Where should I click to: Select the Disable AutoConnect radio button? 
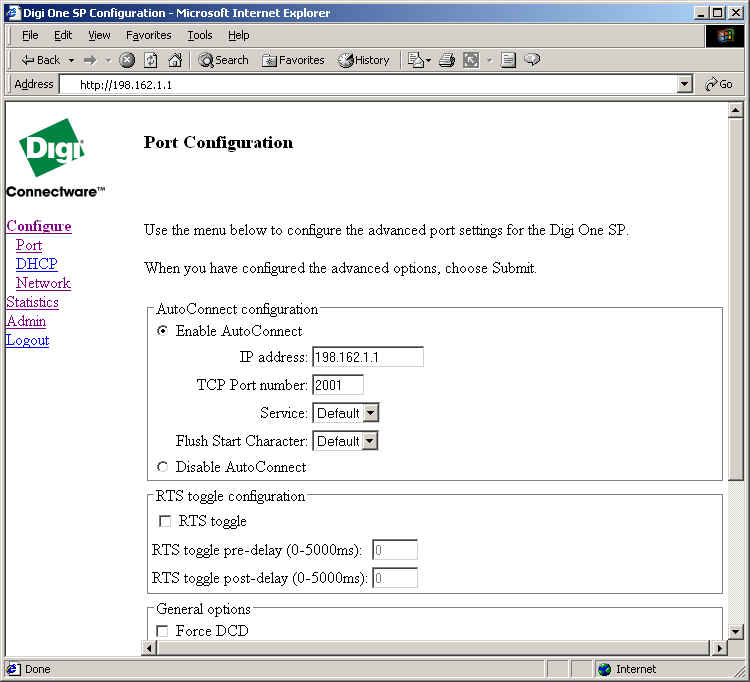coord(163,467)
